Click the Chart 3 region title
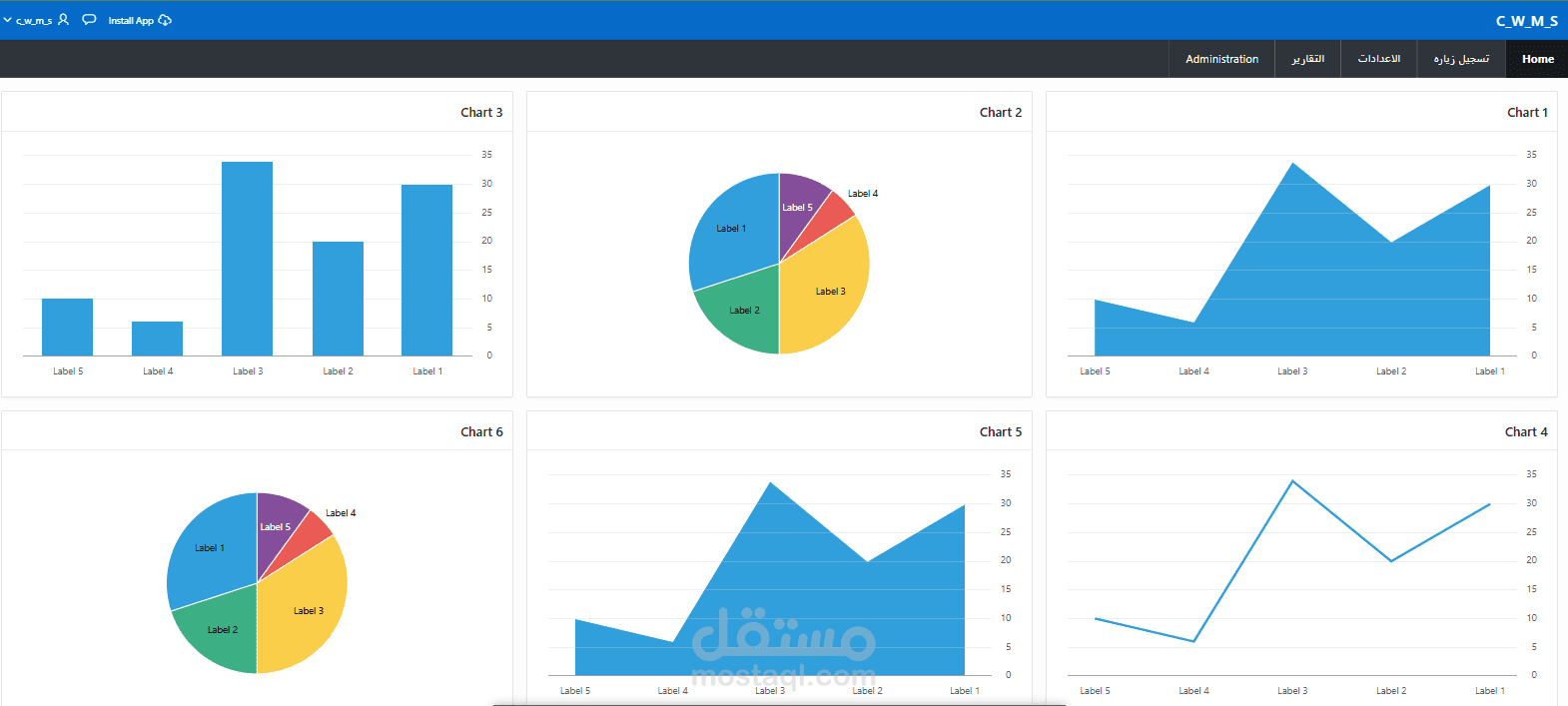Screen dimensions: 1568x706 (481, 113)
